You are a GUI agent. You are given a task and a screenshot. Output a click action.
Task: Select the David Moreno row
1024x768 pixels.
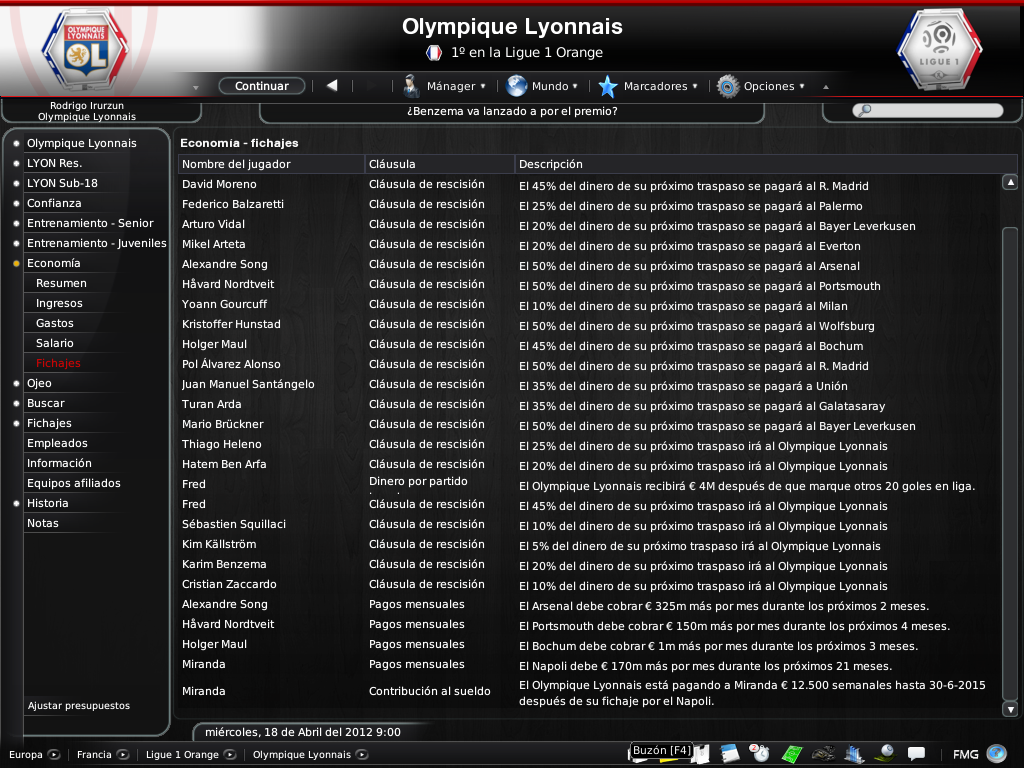pos(590,185)
